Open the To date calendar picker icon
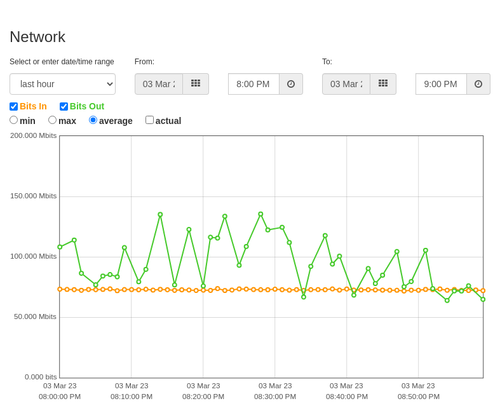Screen dimensions: 500x403 click(x=383, y=84)
